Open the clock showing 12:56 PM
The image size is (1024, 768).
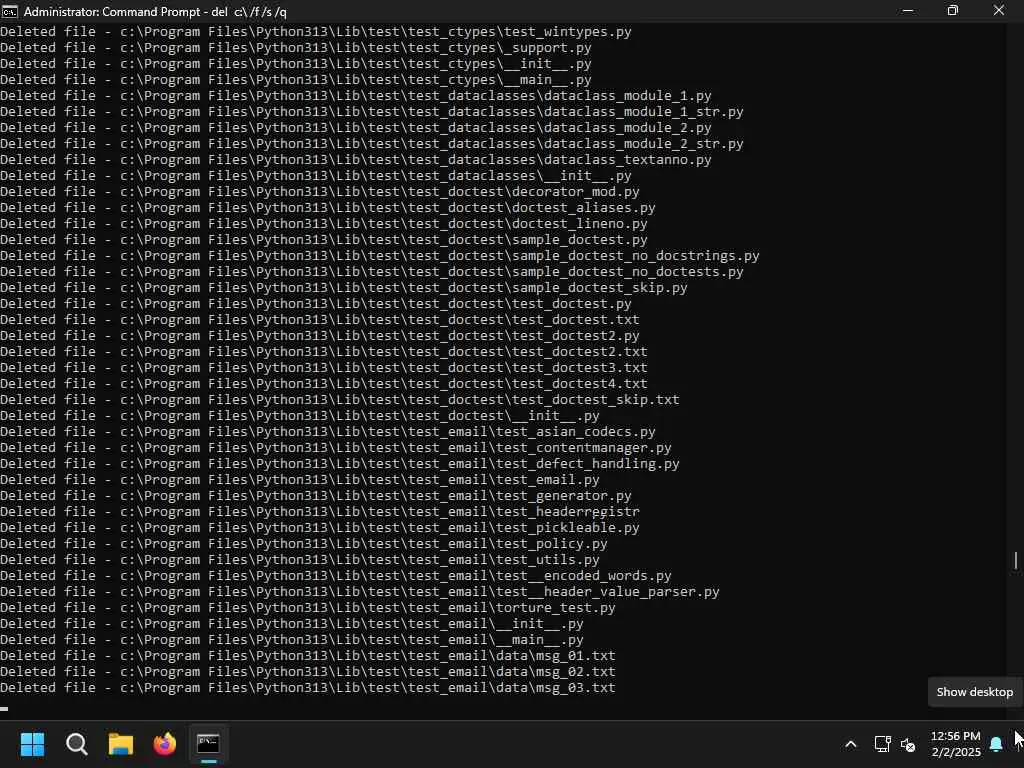tap(955, 744)
